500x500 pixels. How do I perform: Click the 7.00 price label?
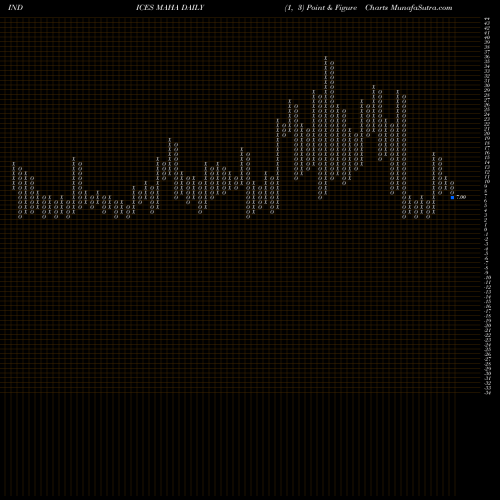pyautogui.click(x=461, y=197)
